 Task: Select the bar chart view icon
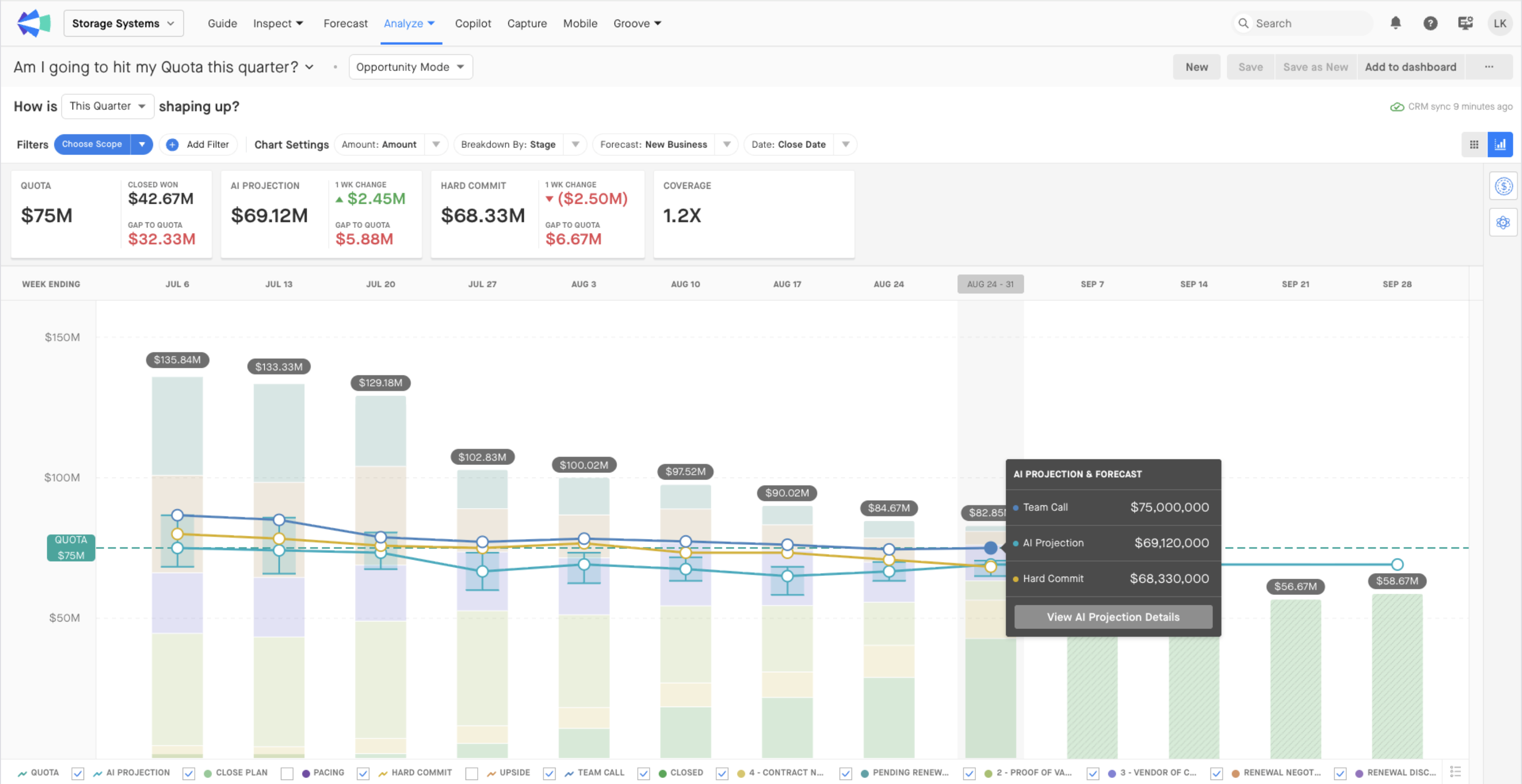point(1499,144)
